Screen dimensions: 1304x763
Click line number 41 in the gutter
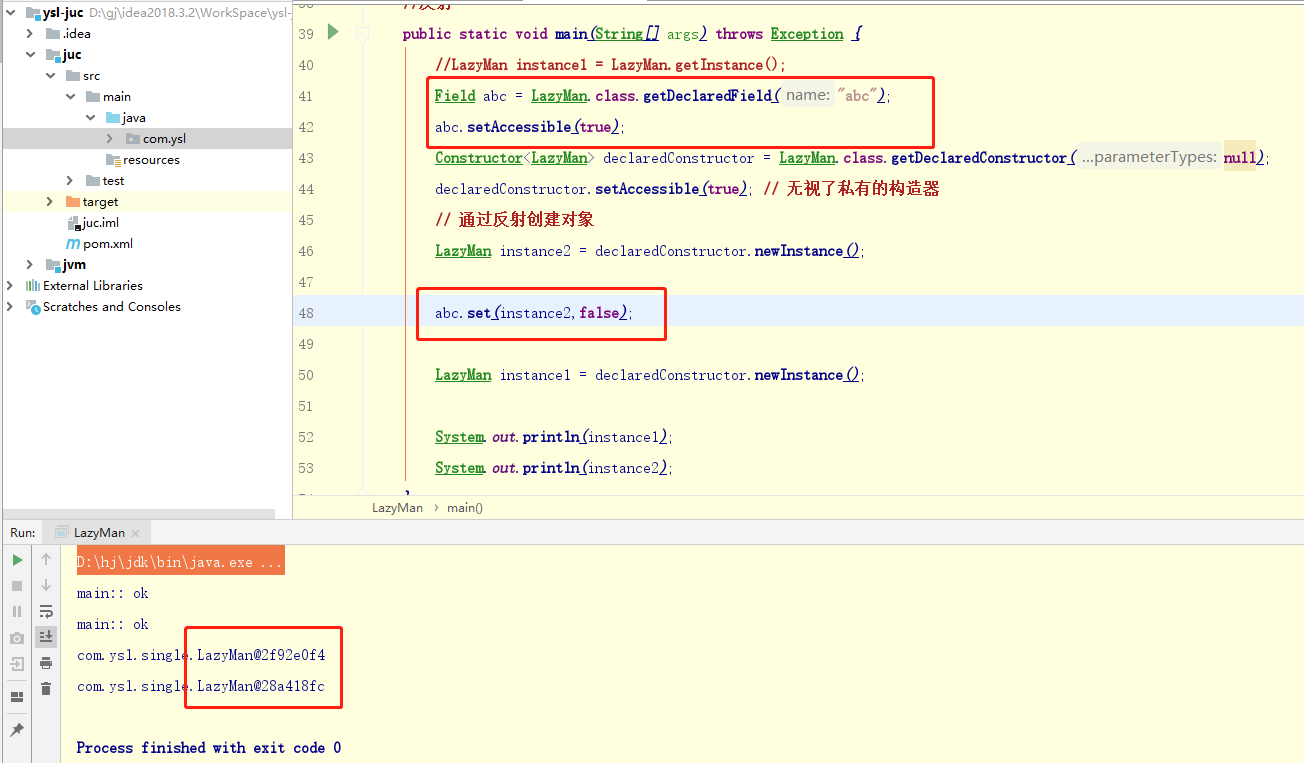tap(305, 96)
